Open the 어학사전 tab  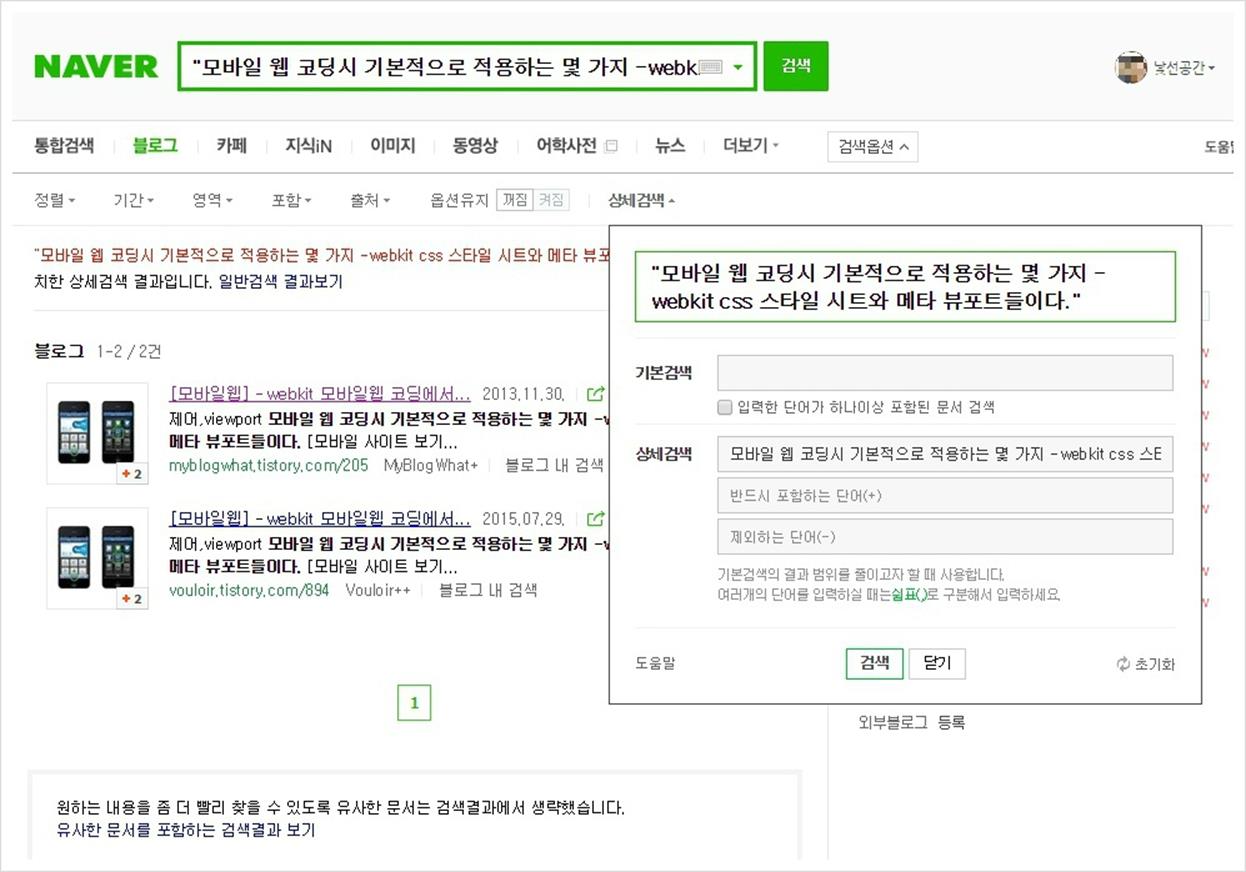coord(567,146)
